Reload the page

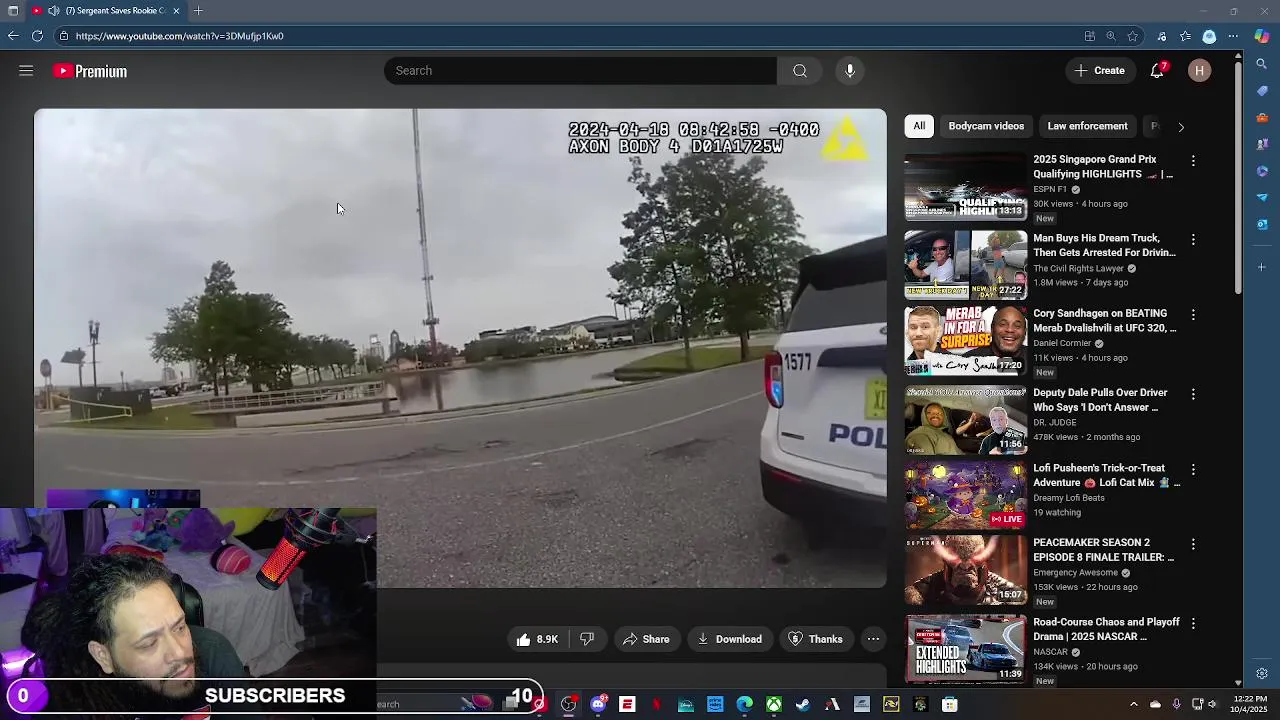[37, 36]
